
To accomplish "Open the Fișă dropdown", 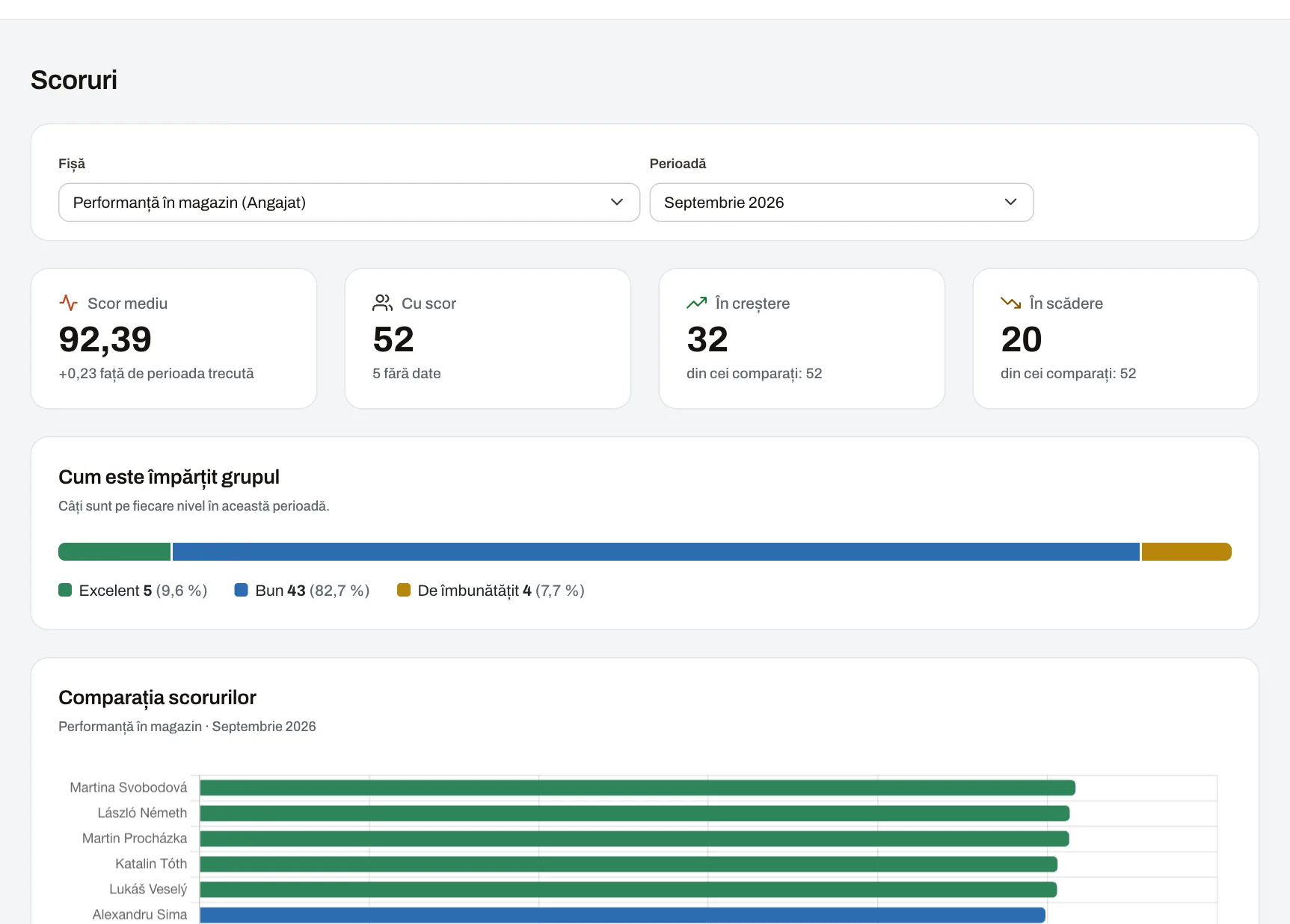I will [x=349, y=203].
